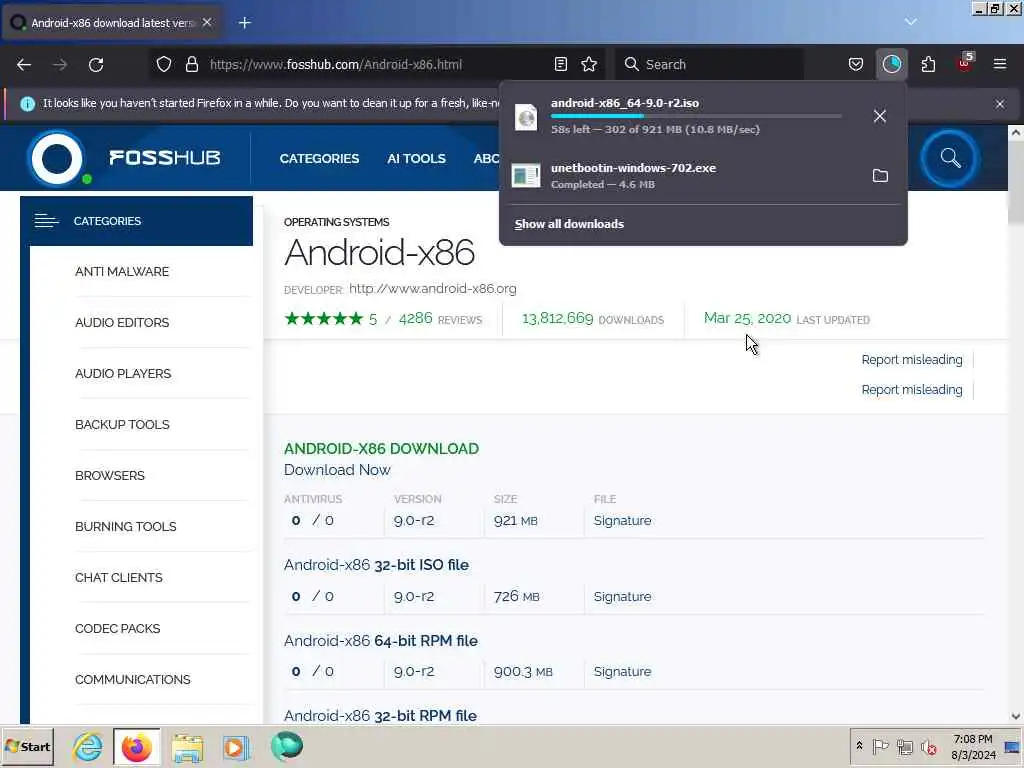The width and height of the screenshot is (1024, 768).
Task: Click the padlock site security icon
Action: (x=191, y=65)
